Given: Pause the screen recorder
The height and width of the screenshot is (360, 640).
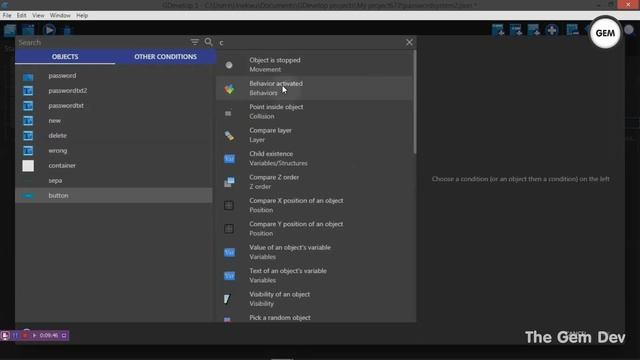Looking at the screenshot, I should click(x=15, y=336).
